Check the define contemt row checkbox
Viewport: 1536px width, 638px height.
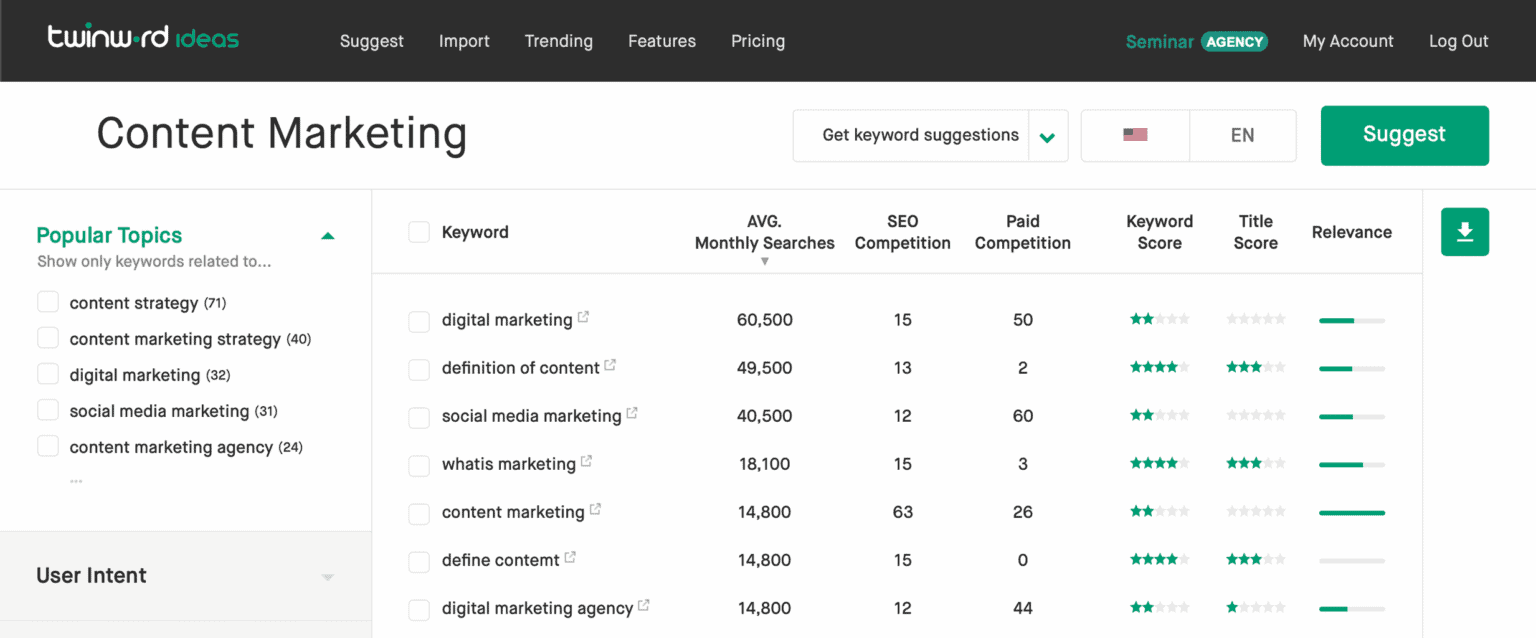tap(419, 561)
